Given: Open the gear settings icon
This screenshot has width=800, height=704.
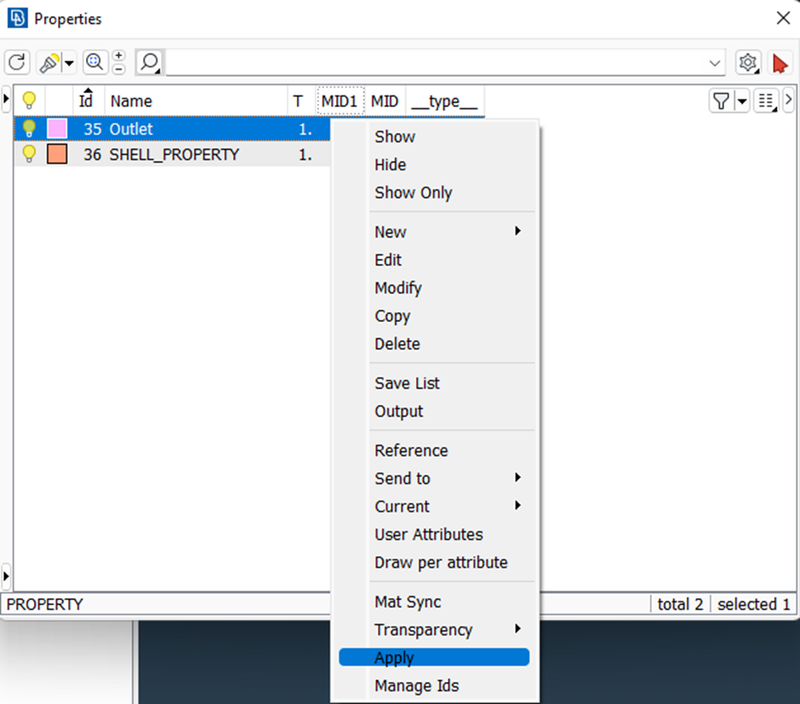Looking at the screenshot, I should click(748, 63).
